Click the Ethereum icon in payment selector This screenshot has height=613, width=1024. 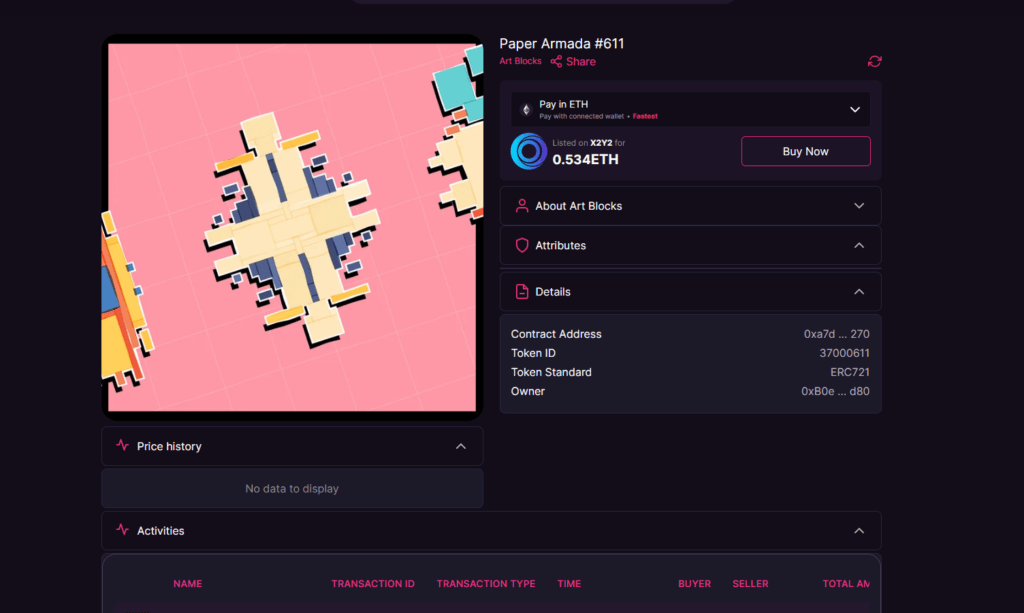pos(526,109)
